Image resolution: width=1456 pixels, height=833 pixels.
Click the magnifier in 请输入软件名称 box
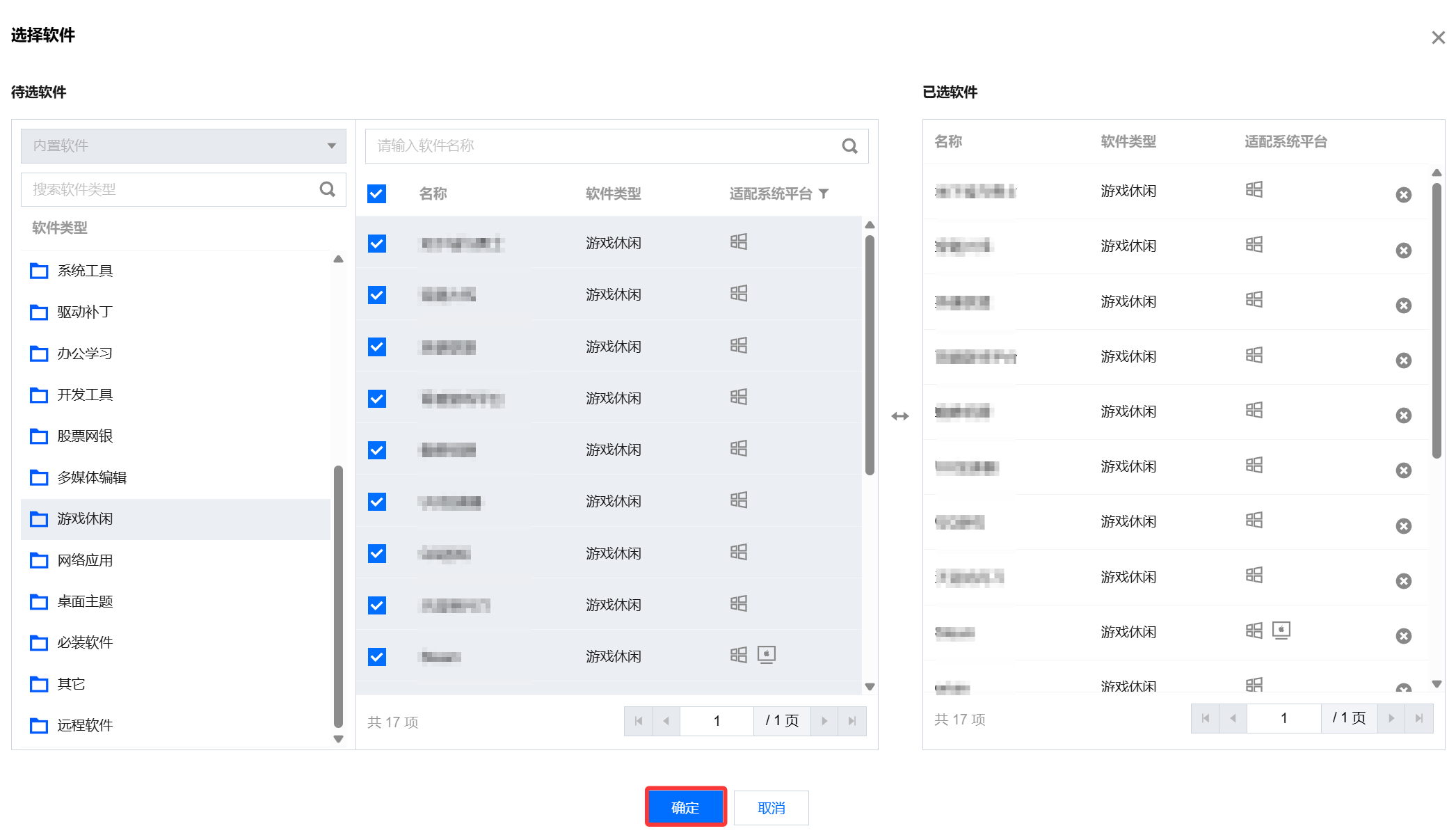pos(849,146)
